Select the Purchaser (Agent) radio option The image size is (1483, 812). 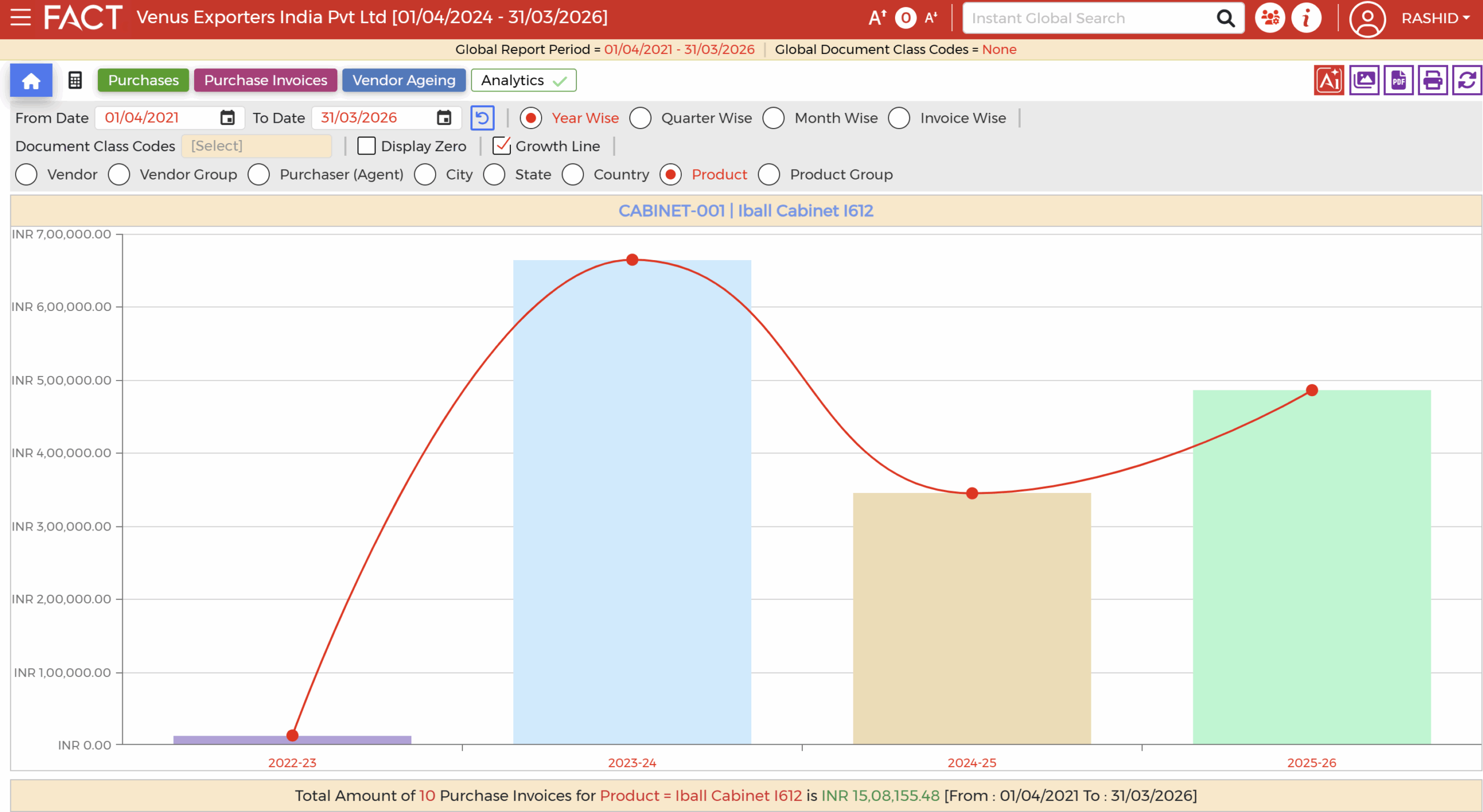point(258,174)
